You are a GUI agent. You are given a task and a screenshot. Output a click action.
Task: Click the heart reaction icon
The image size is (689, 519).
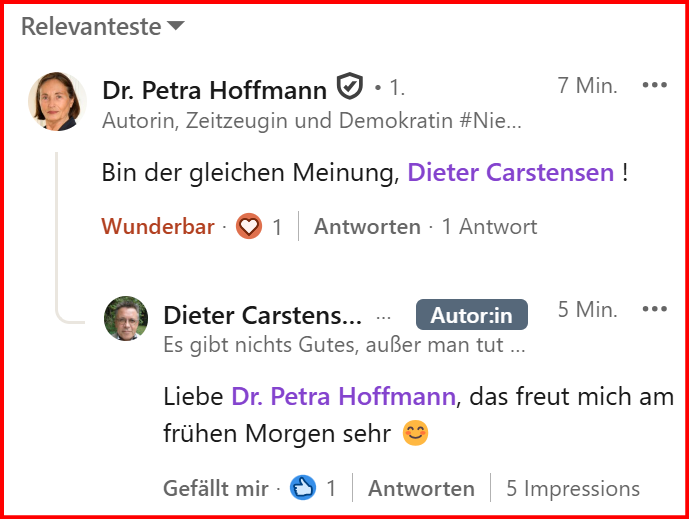tap(249, 227)
